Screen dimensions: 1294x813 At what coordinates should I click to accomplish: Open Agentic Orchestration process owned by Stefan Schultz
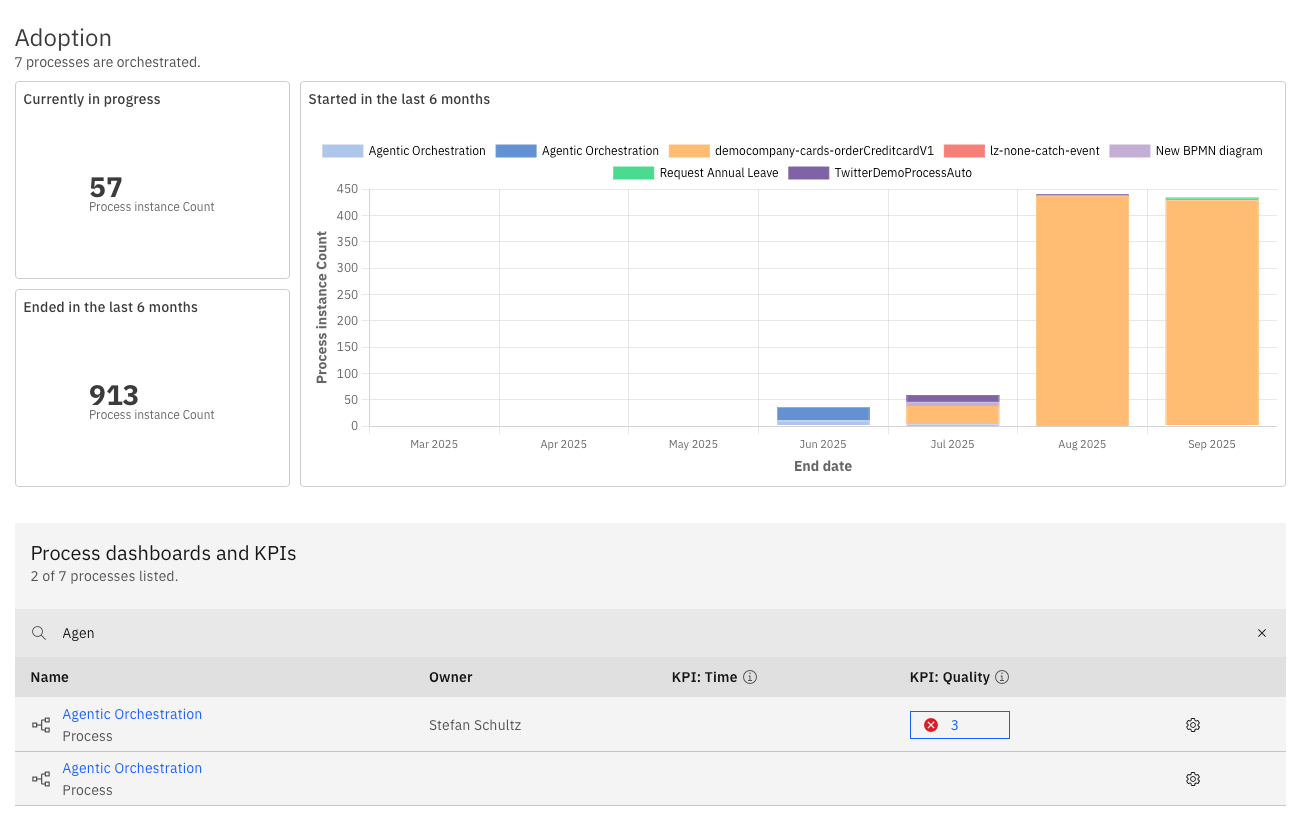pyautogui.click(x=132, y=714)
